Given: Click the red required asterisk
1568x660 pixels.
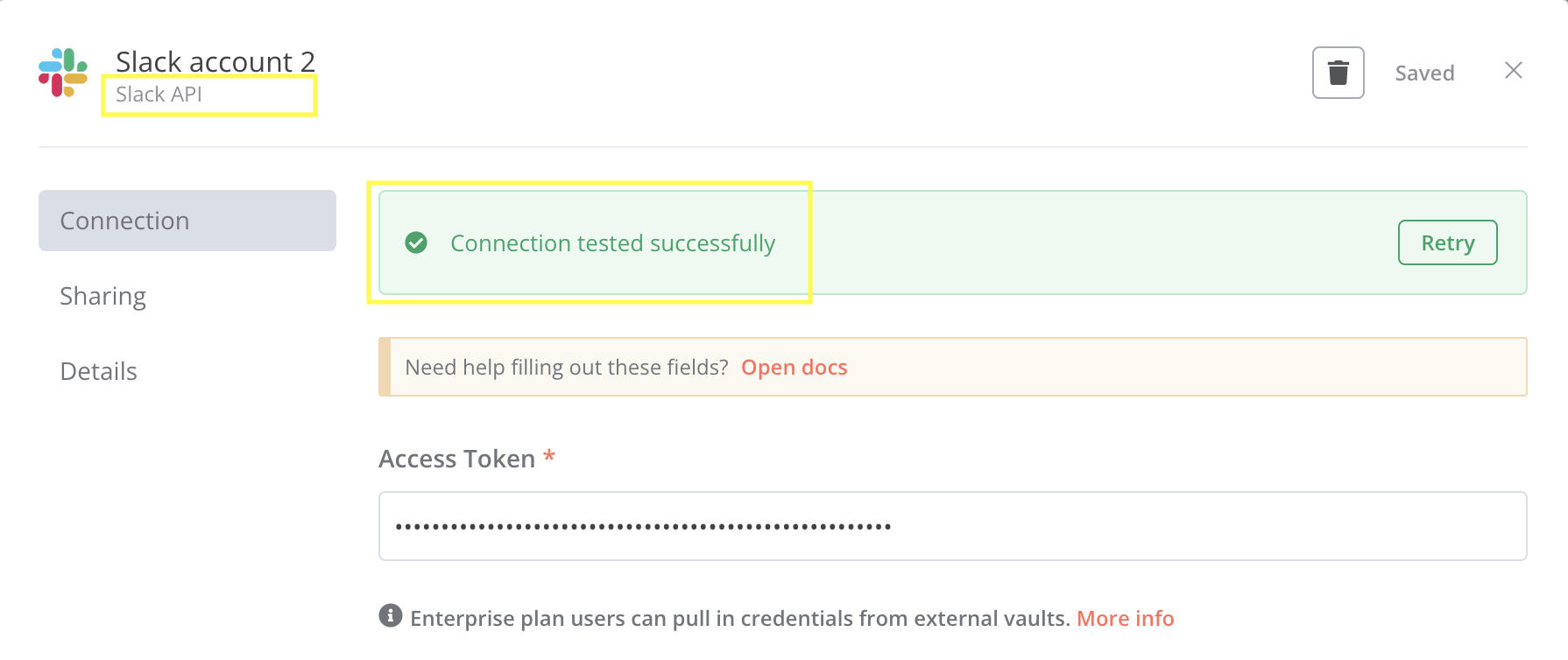Looking at the screenshot, I should (x=549, y=456).
